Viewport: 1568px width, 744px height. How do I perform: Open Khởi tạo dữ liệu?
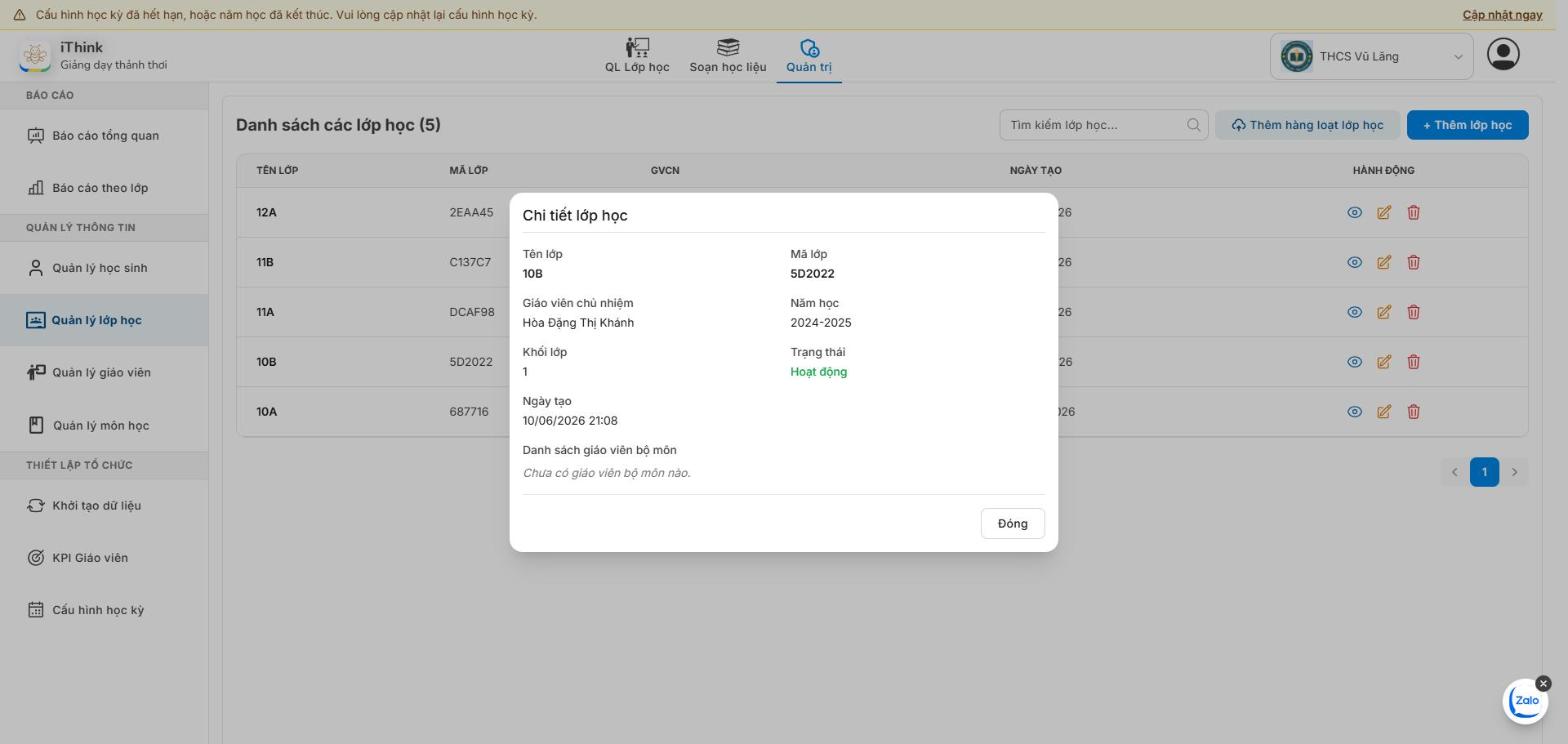pyautogui.click(x=104, y=505)
